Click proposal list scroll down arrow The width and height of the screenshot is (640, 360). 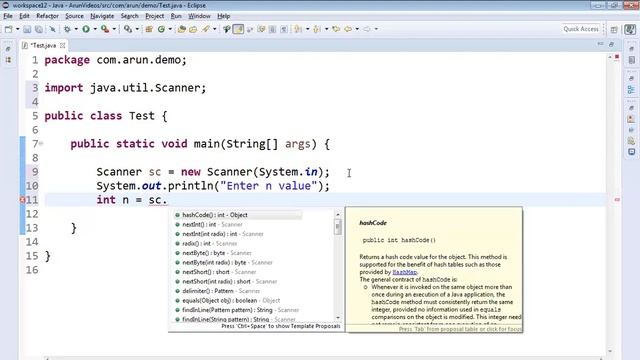(x=338, y=318)
